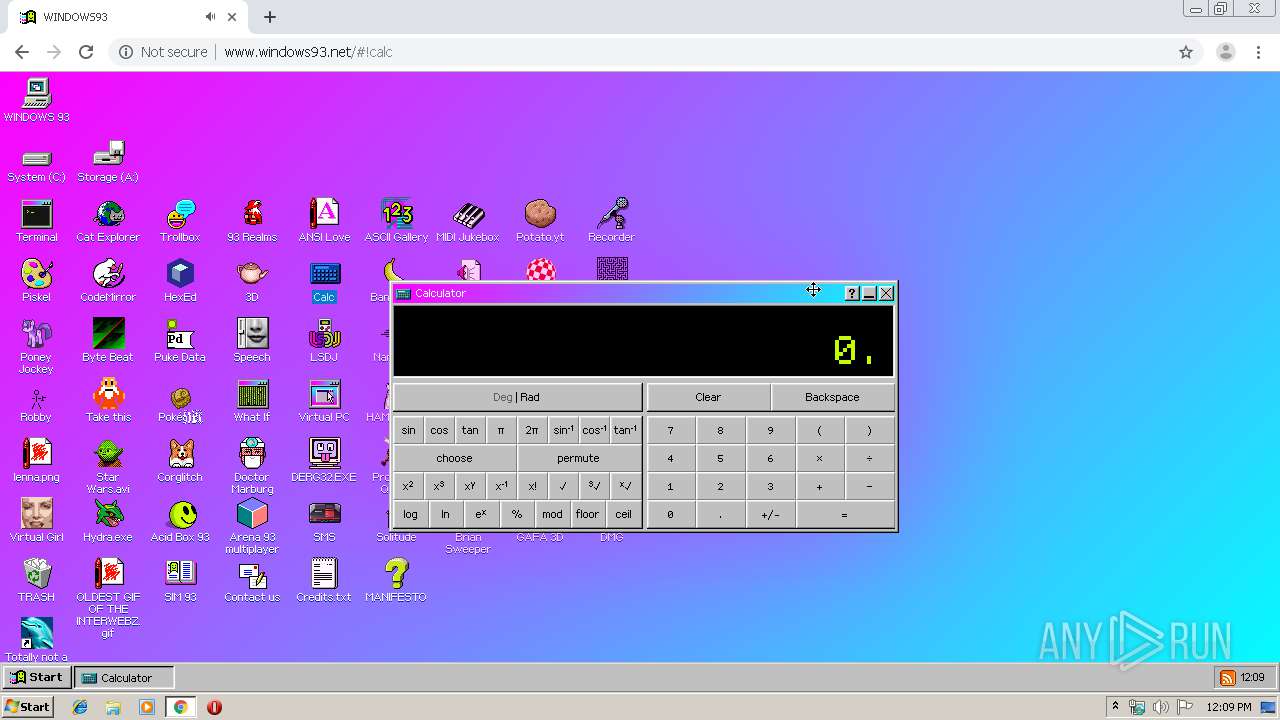Click the host Windows Start button
The image size is (1280, 720).
(27, 706)
